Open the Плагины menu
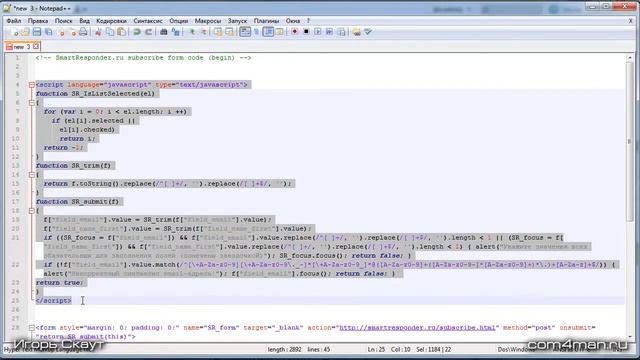 266,21
